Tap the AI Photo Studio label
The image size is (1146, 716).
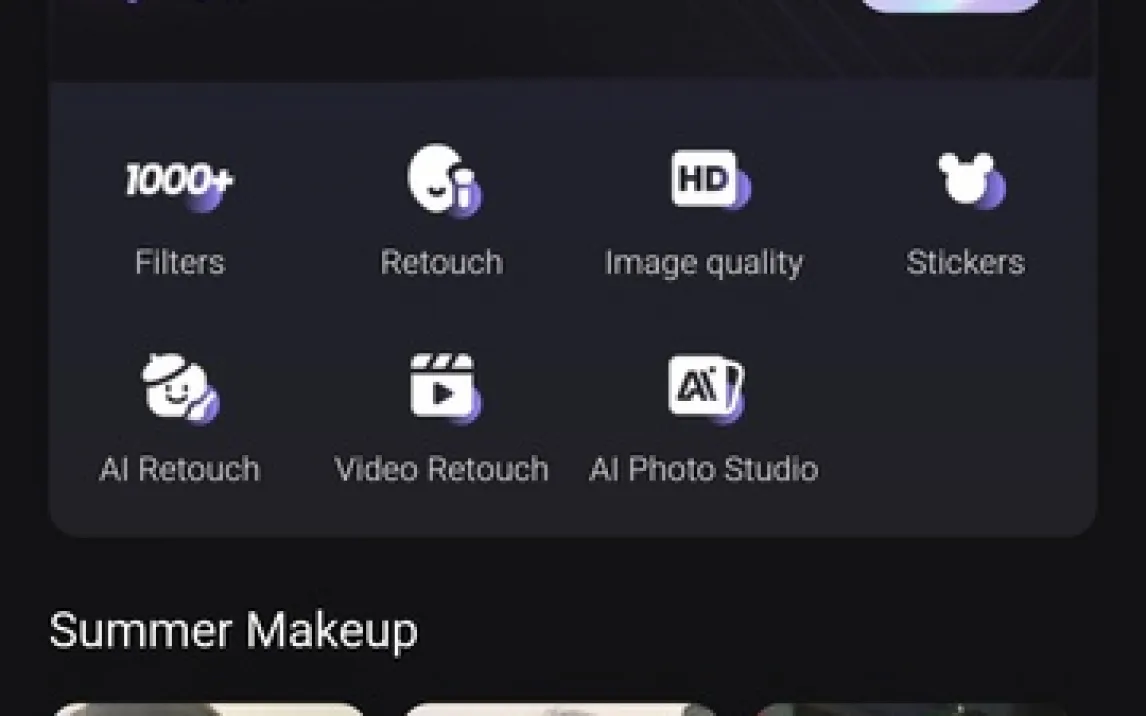pos(704,470)
